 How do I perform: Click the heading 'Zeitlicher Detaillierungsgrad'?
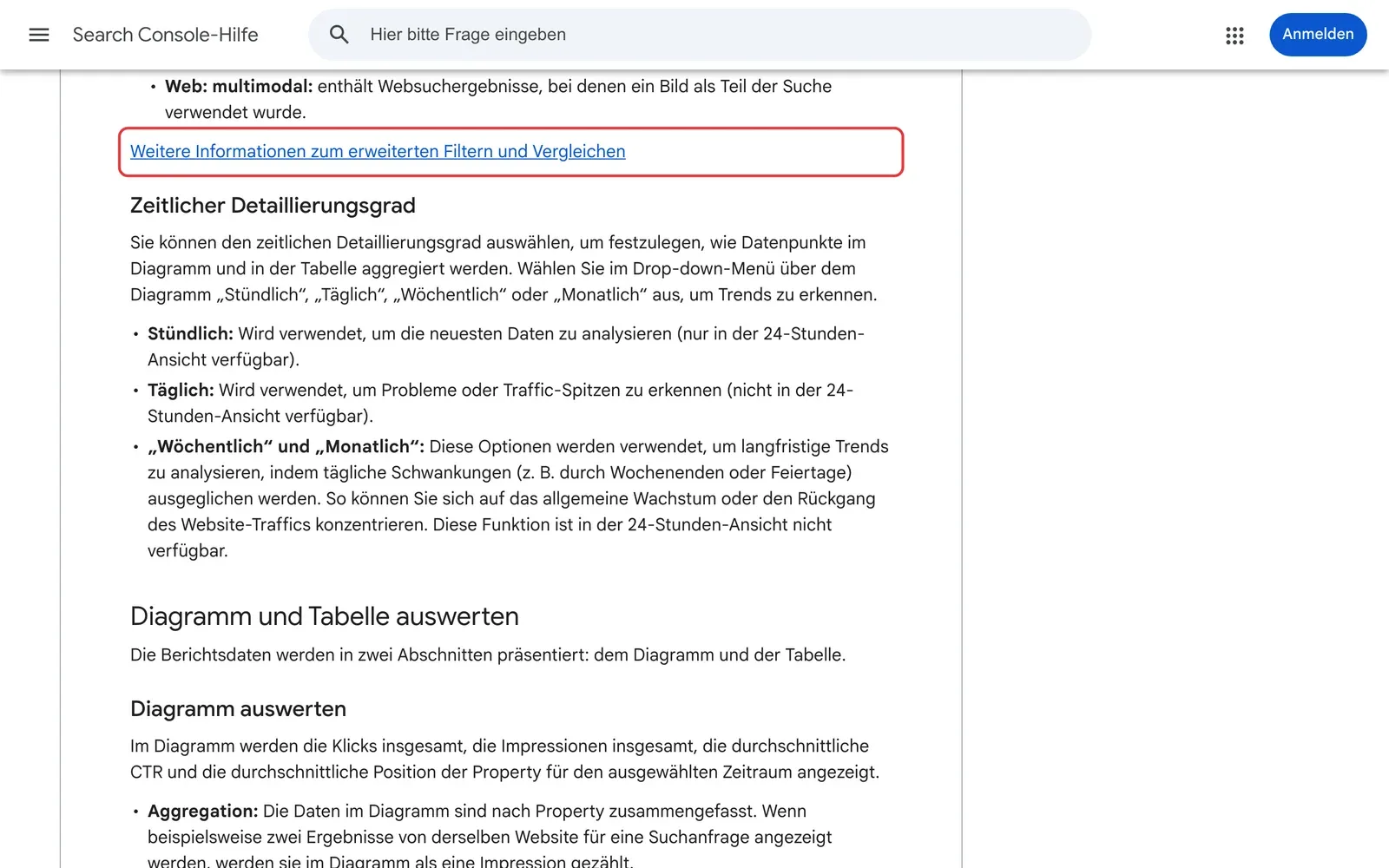[x=273, y=206]
